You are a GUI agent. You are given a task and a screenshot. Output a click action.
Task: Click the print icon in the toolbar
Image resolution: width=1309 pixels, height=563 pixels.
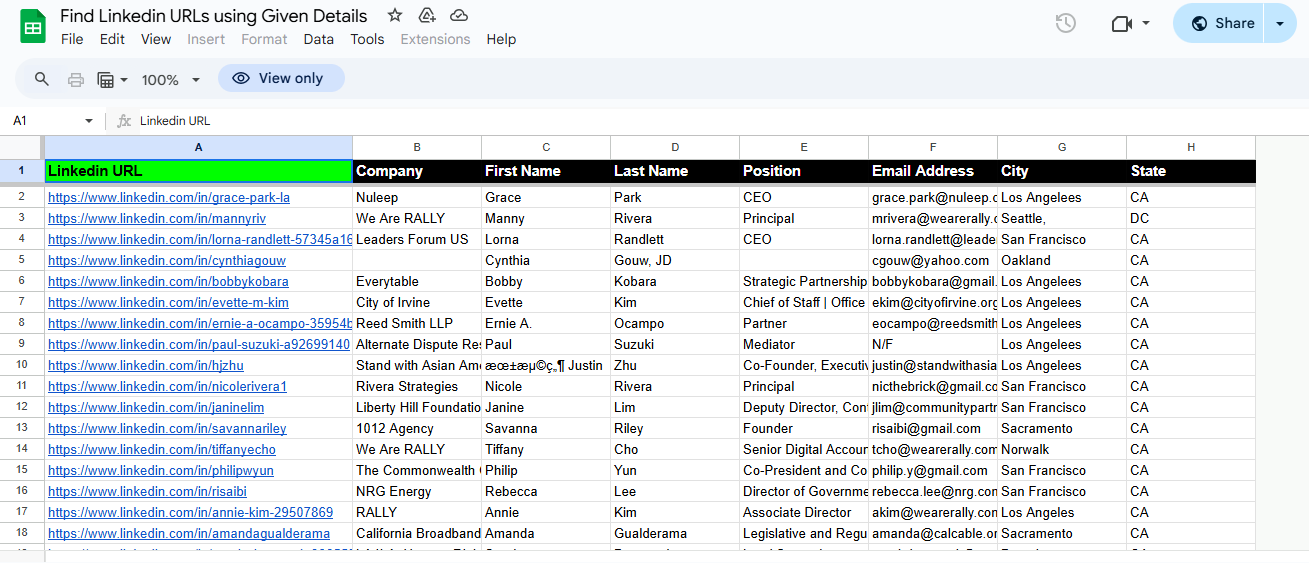[76, 79]
